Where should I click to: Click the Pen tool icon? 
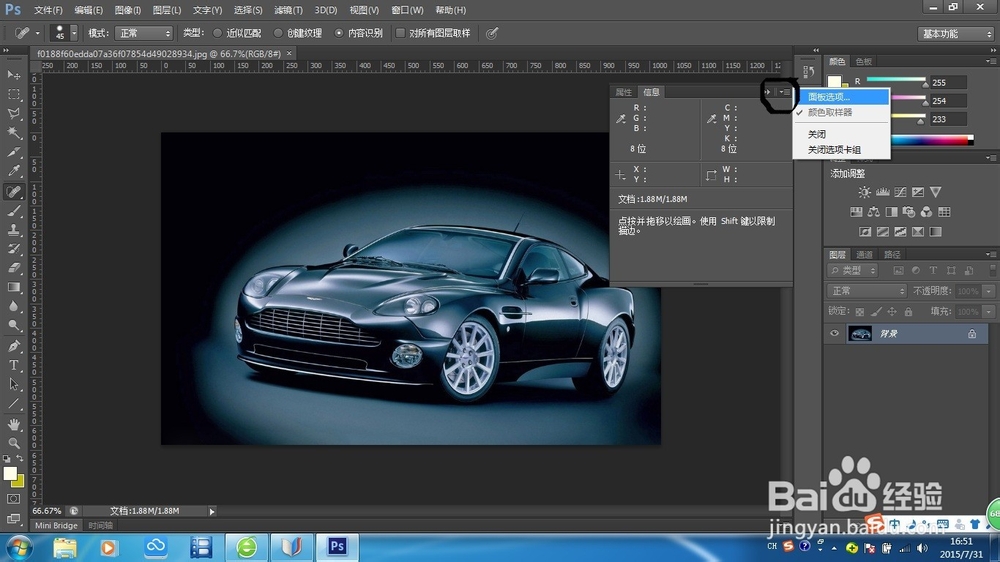14,346
